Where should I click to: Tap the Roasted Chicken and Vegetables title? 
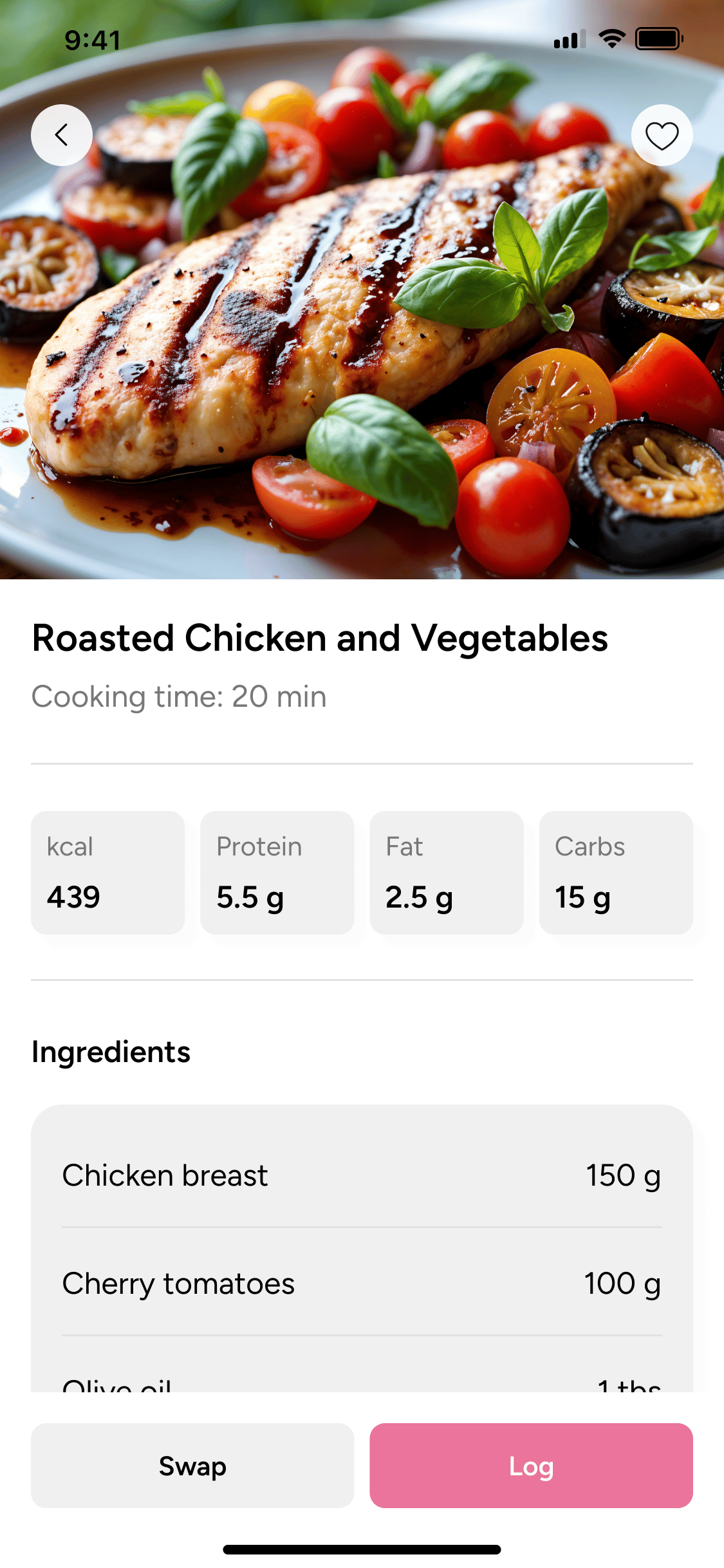click(x=320, y=639)
